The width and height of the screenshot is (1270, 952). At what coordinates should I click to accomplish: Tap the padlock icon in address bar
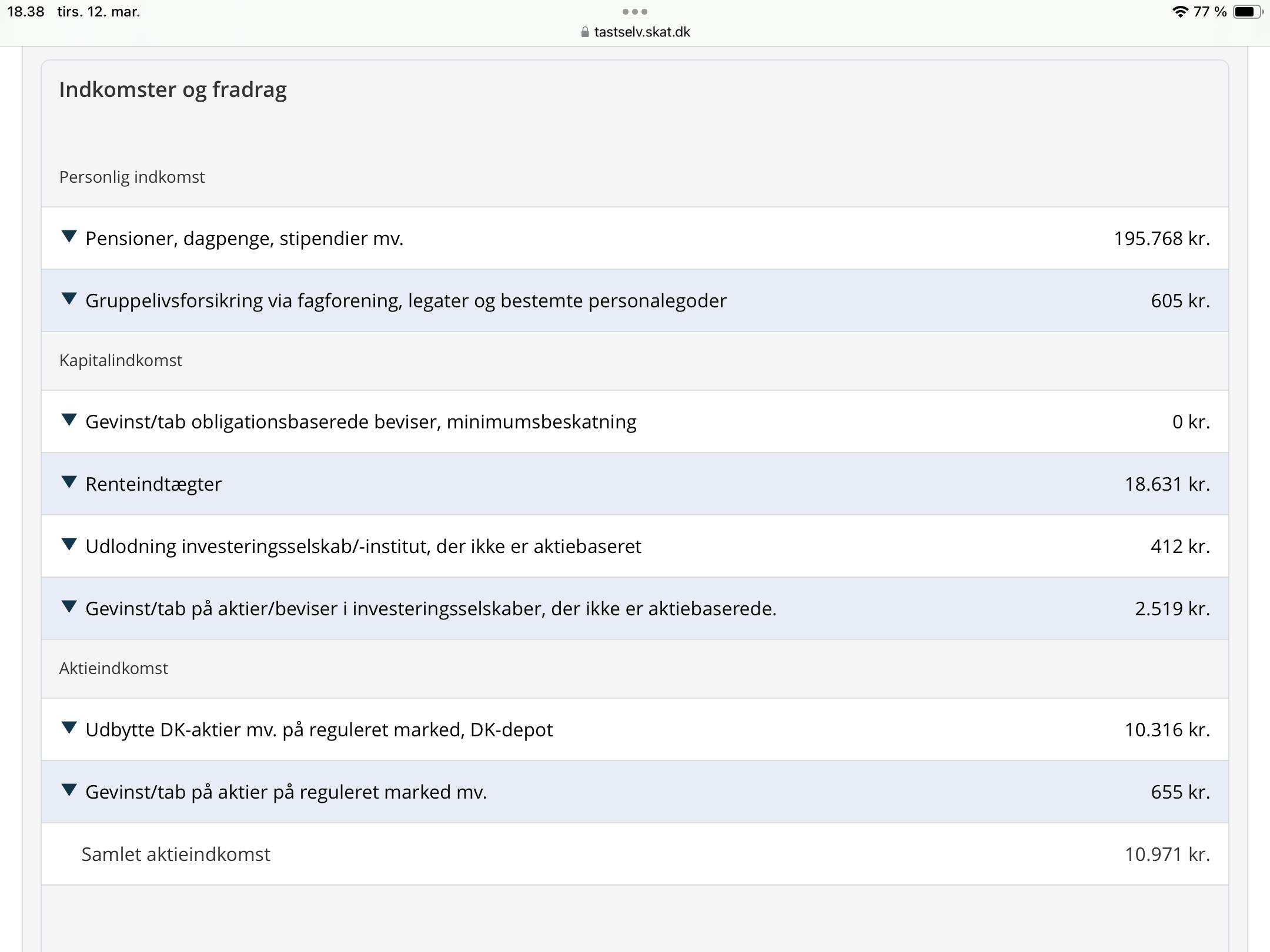pos(584,32)
